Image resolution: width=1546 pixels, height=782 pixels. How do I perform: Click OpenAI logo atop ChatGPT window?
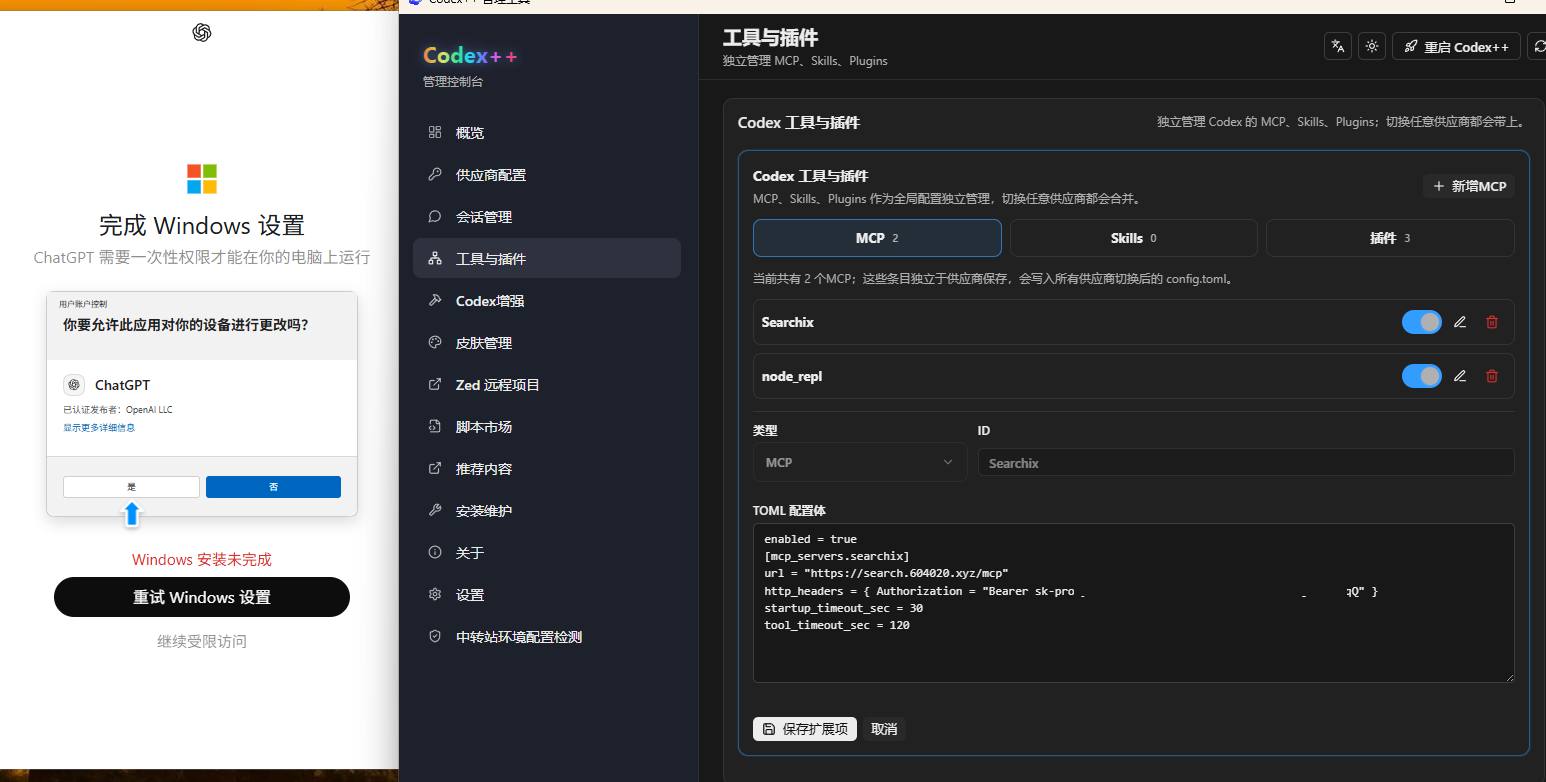[202, 33]
